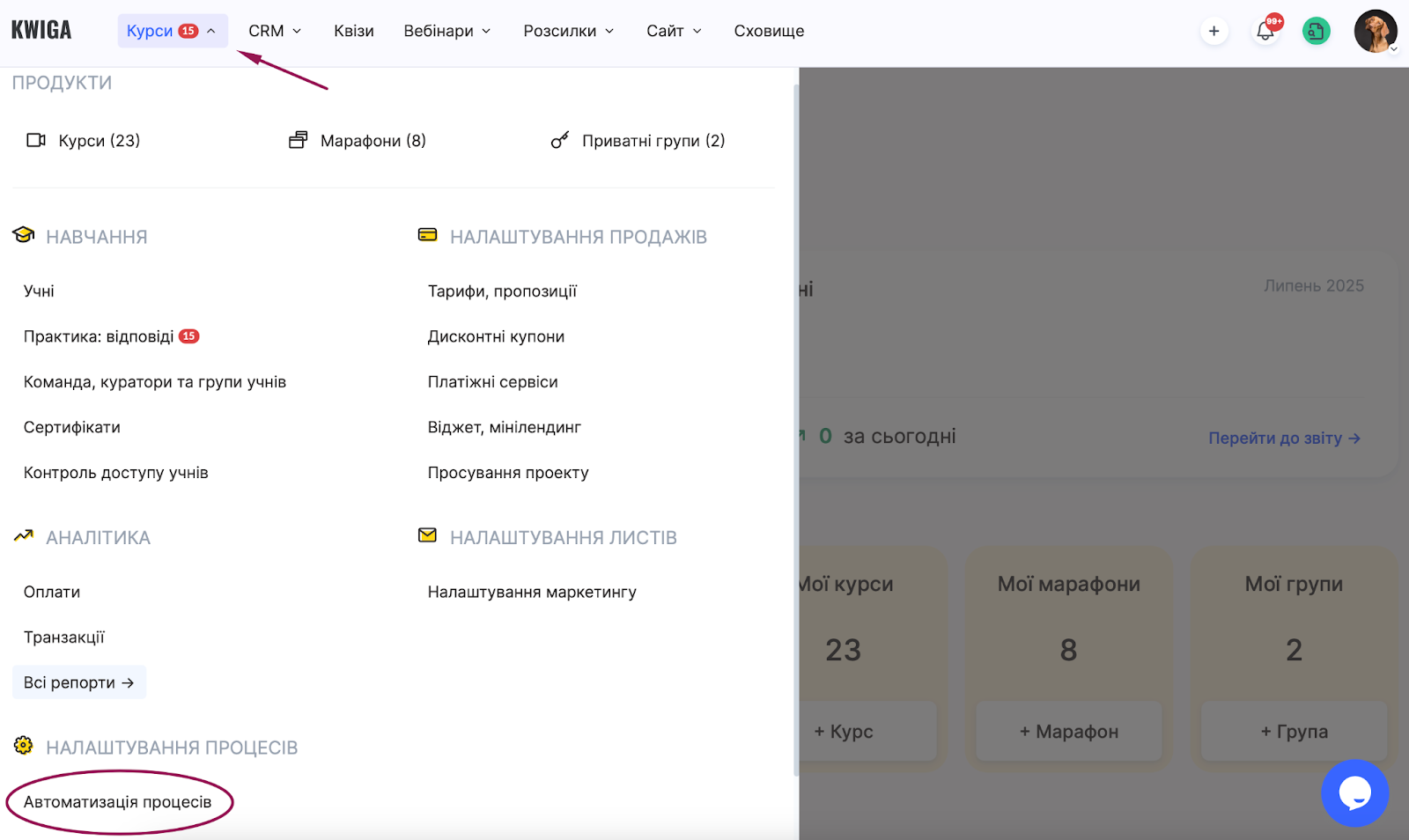Go to Сховище in top navigation

pos(769,31)
